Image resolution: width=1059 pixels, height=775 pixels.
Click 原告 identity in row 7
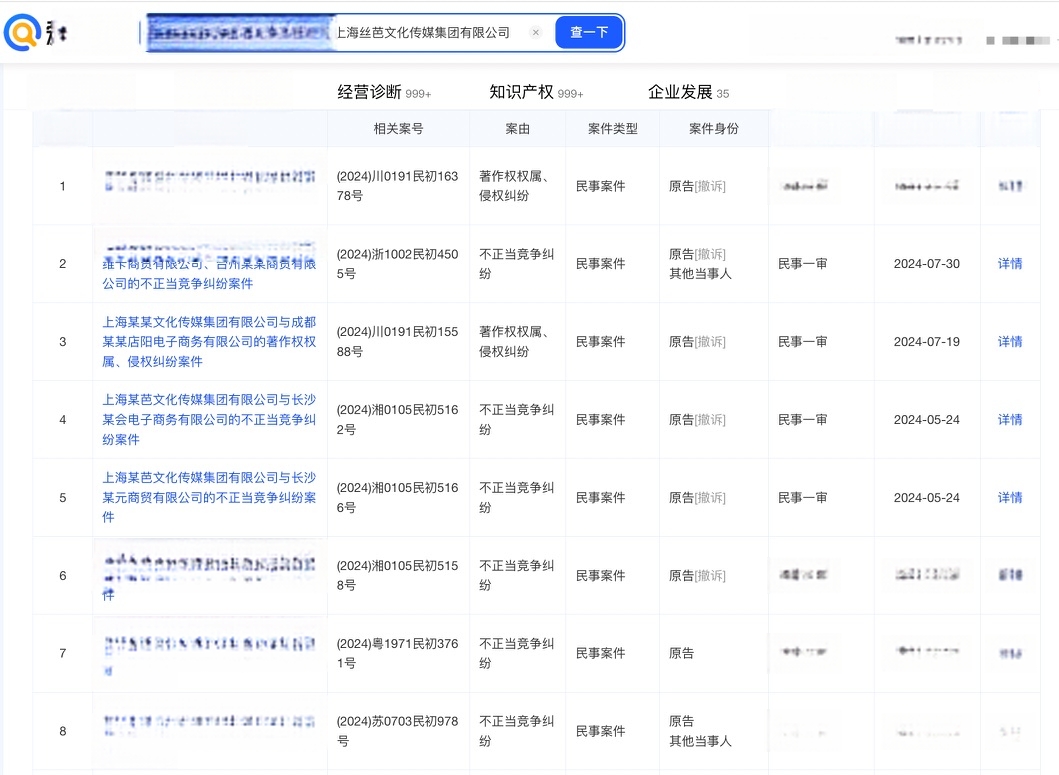click(x=681, y=653)
